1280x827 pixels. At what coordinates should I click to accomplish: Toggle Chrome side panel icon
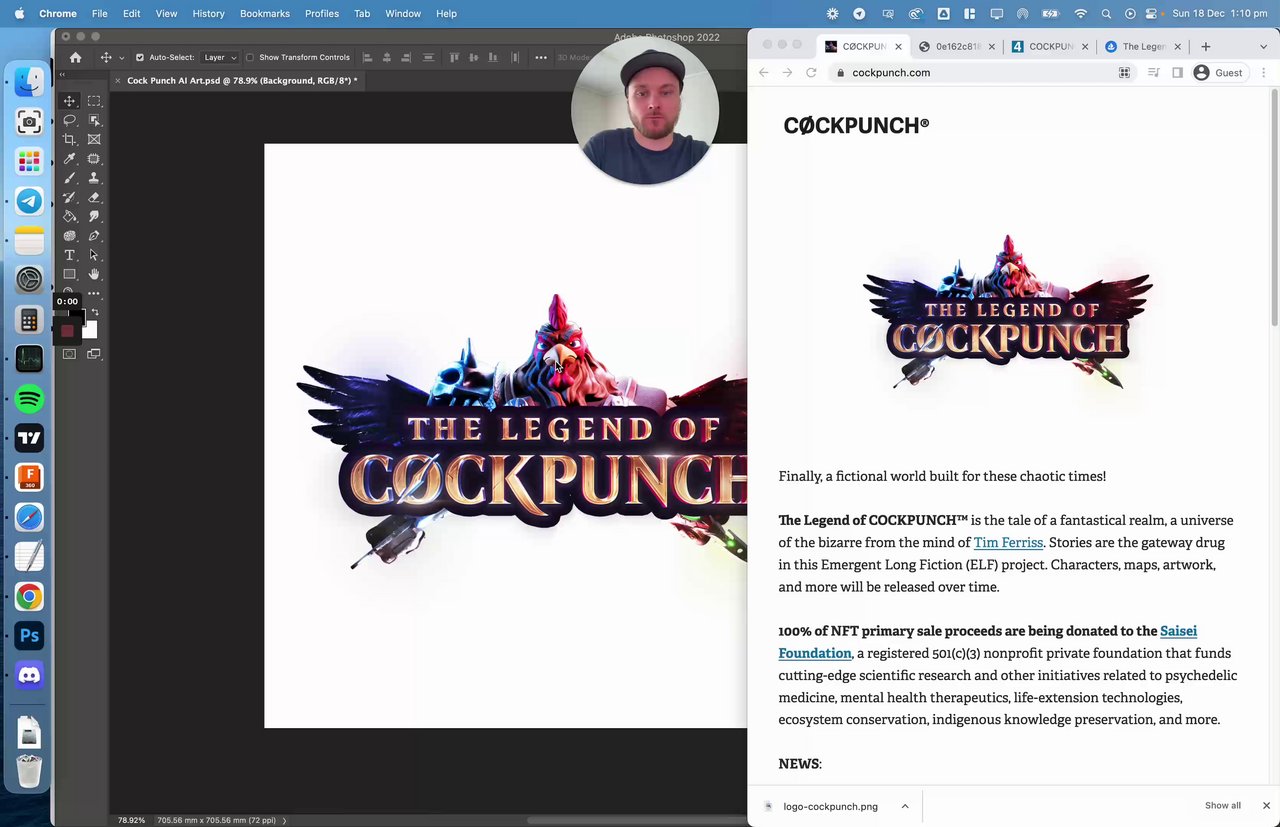[1177, 72]
